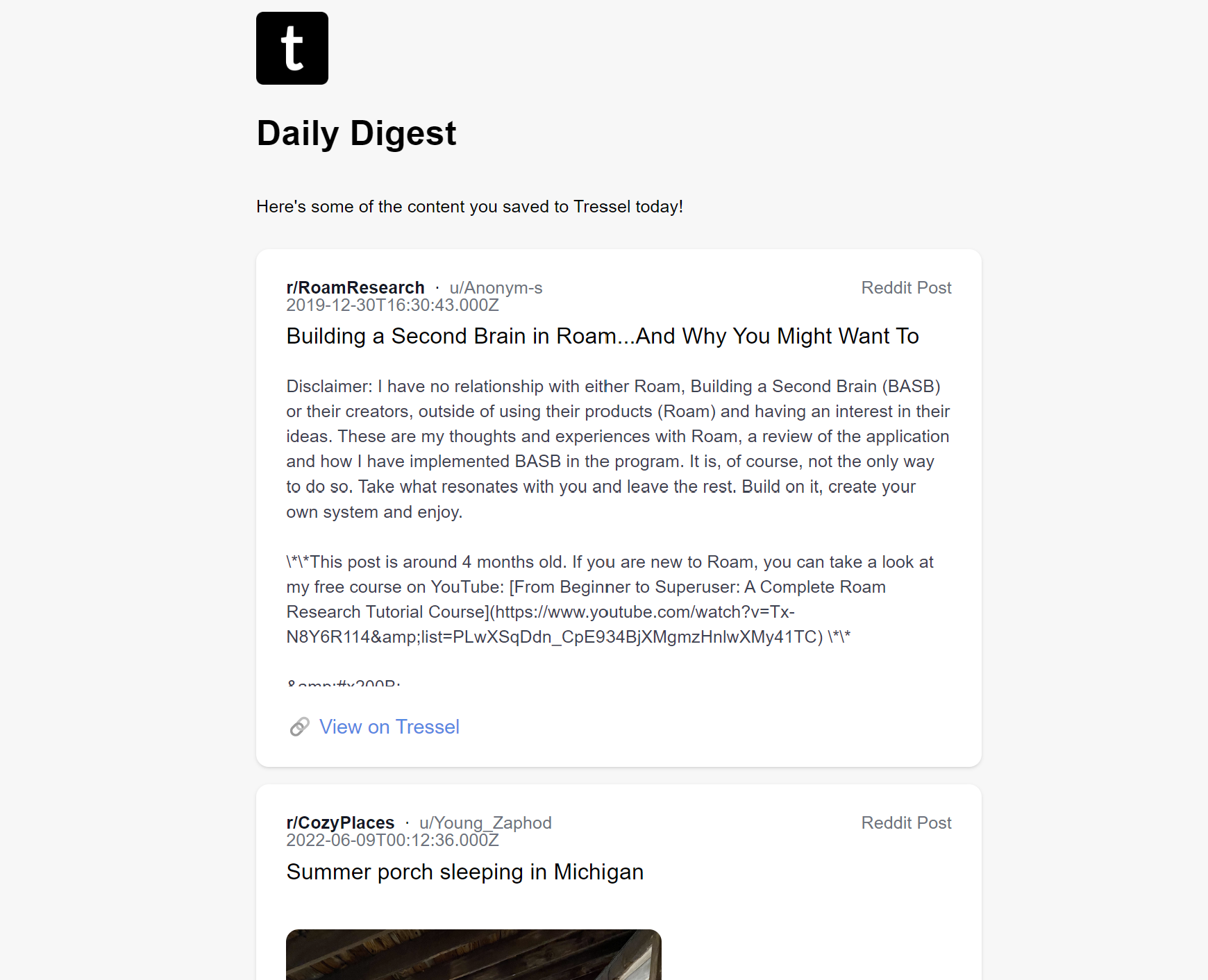Click the saved content intro sentence
The width and height of the screenshot is (1208, 980).
click(x=469, y=207)
